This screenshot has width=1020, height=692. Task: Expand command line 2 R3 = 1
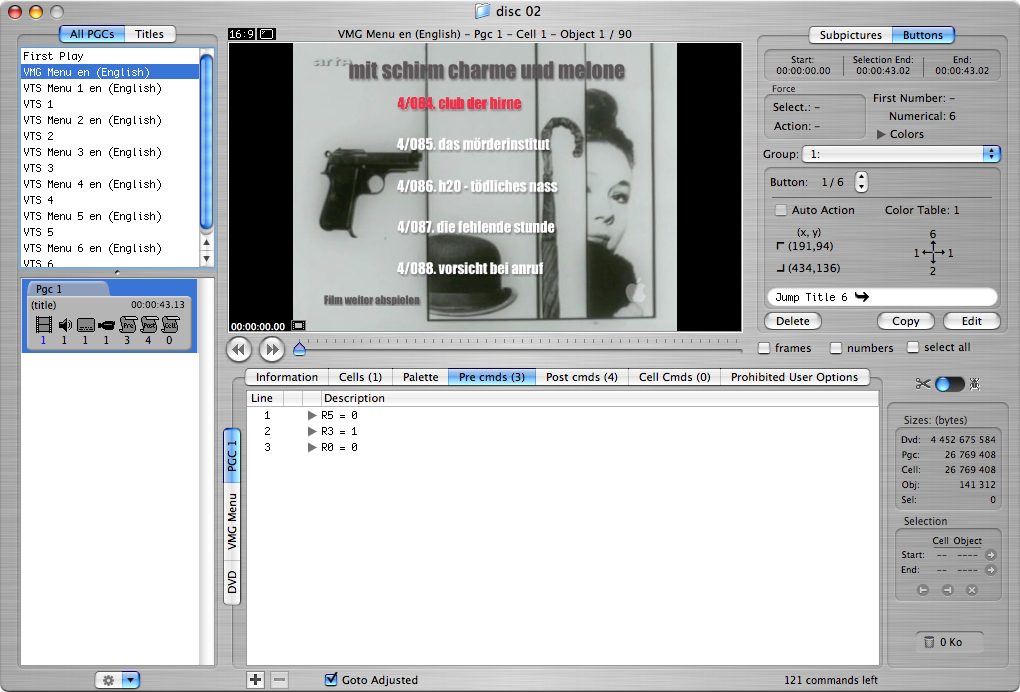click(312, 431)
